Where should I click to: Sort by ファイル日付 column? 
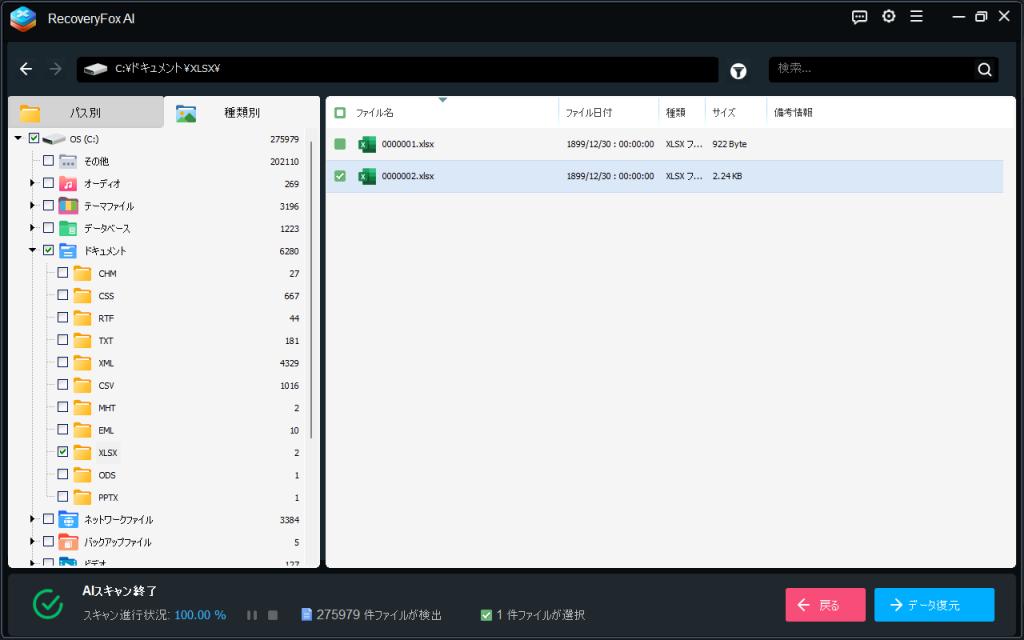[588, 113]
